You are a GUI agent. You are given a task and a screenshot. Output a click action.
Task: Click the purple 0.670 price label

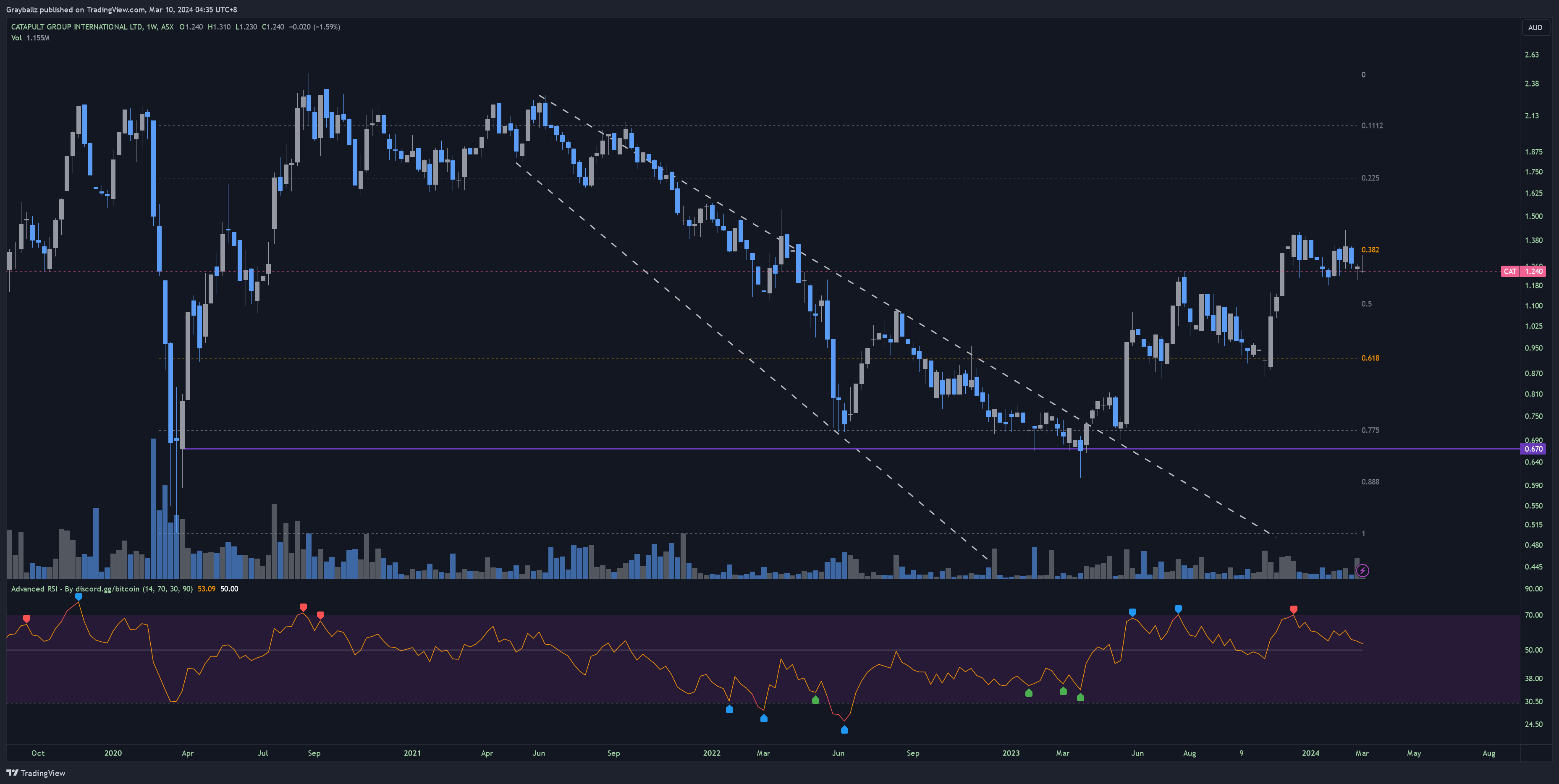pos(1533,449)
